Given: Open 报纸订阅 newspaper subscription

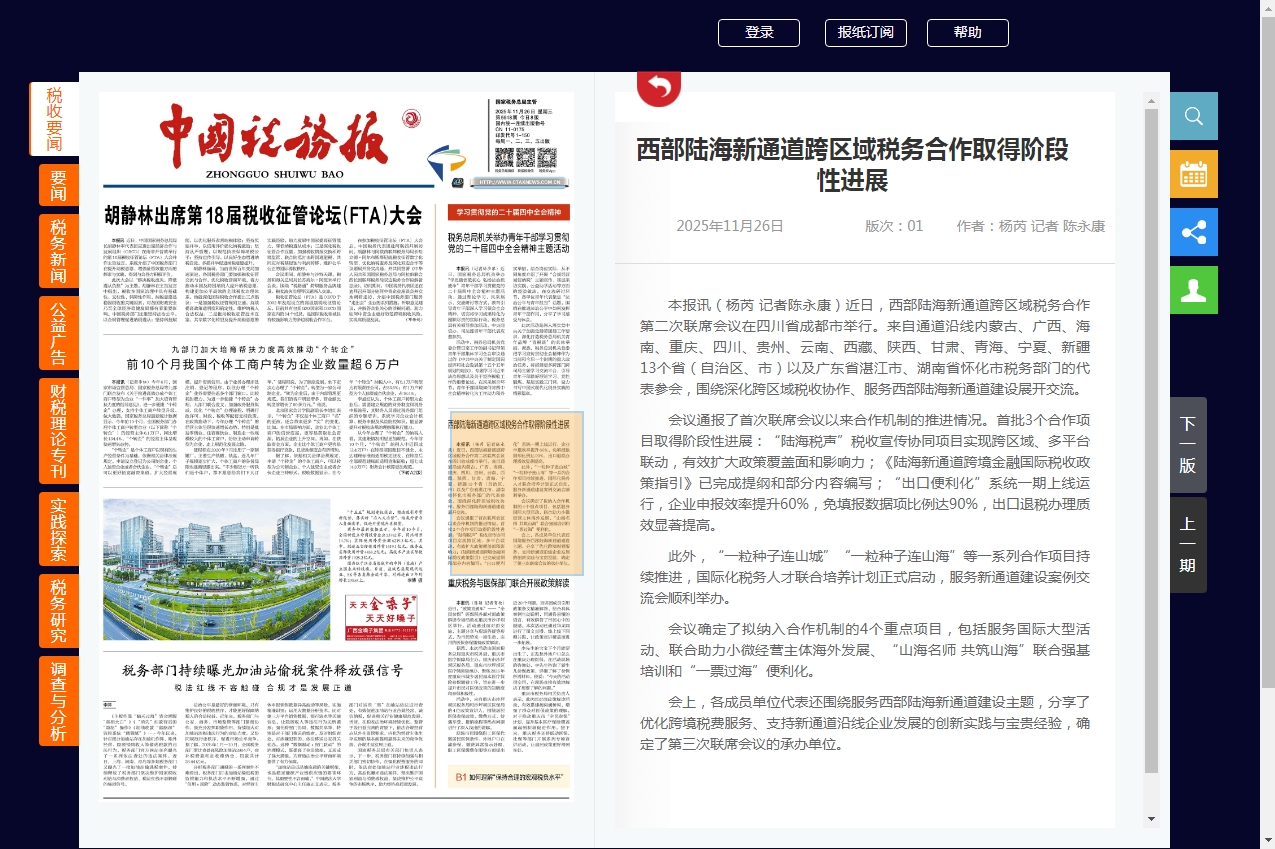Looking at the screenshot, I should pos(865,32).
